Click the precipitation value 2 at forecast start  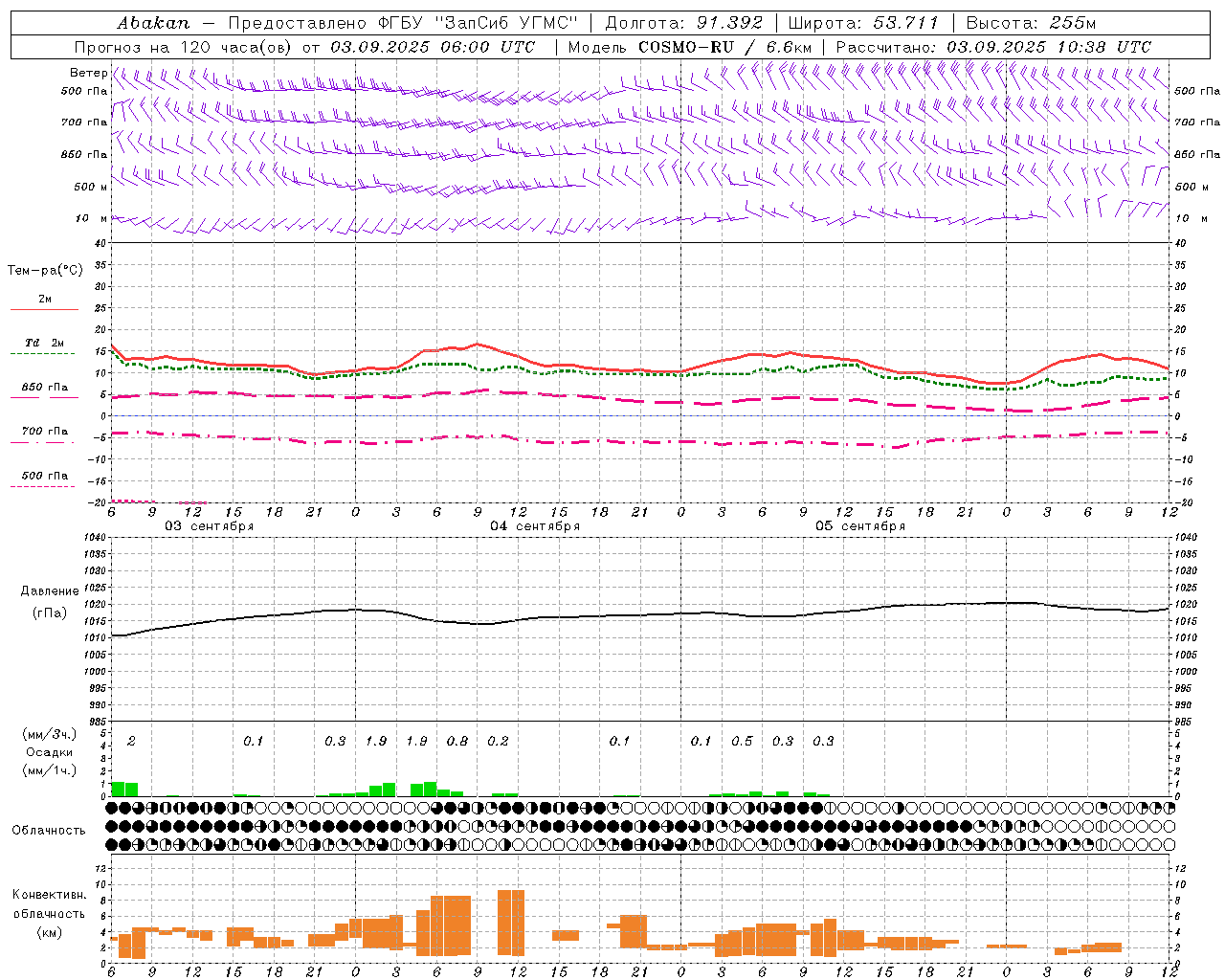point(131,741)
